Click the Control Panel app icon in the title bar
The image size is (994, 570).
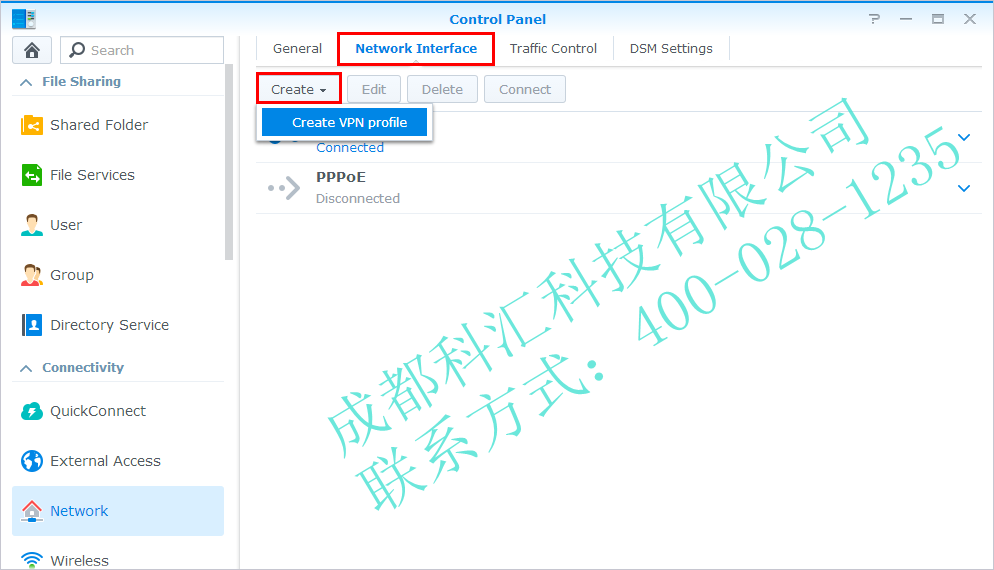(x=23, y=19)
